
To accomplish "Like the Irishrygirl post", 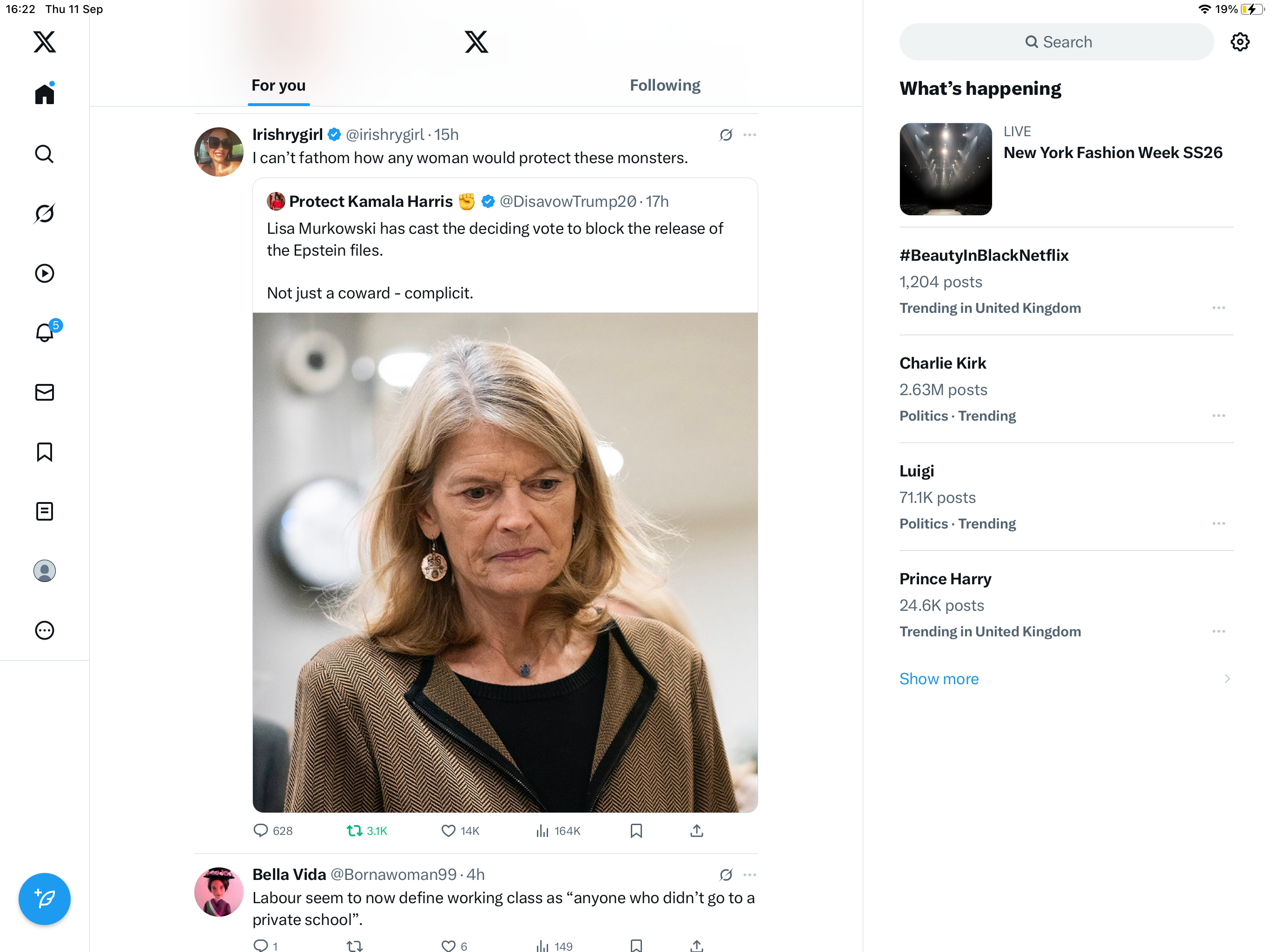I will coord(449,831).
